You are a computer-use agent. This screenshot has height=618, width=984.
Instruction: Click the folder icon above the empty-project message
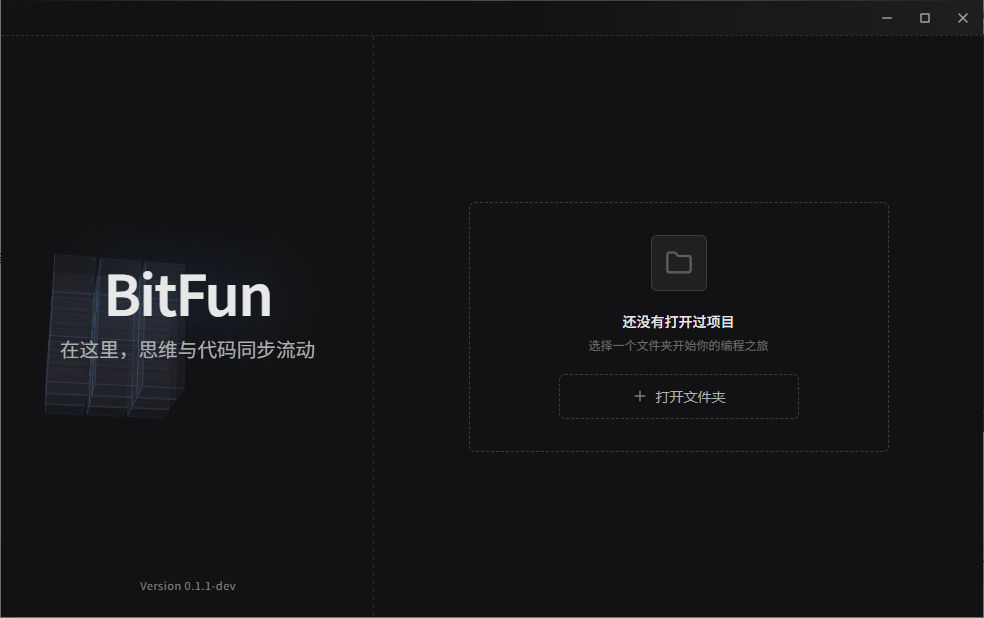point(678,262)
